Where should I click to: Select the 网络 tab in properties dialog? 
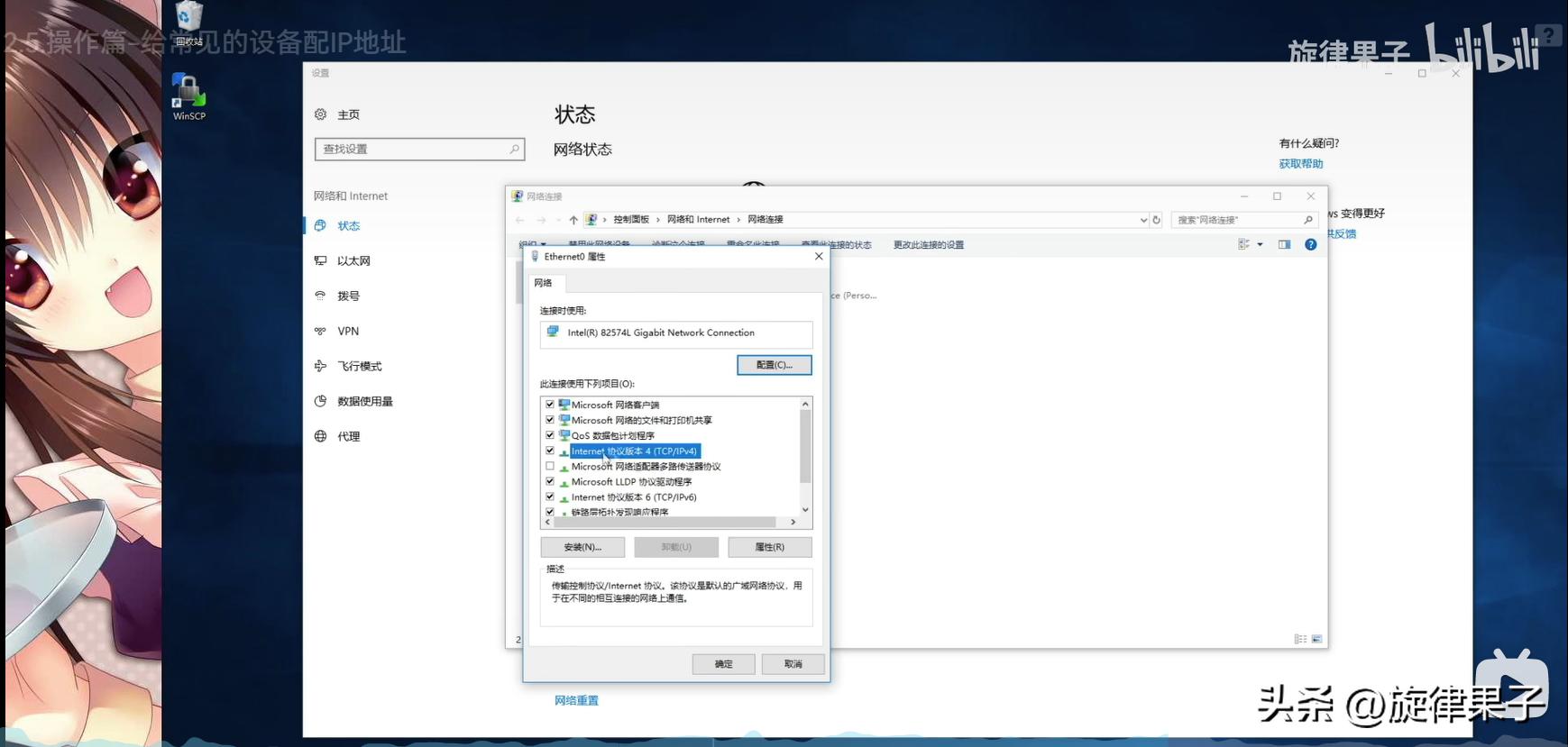tap(543, 283)
